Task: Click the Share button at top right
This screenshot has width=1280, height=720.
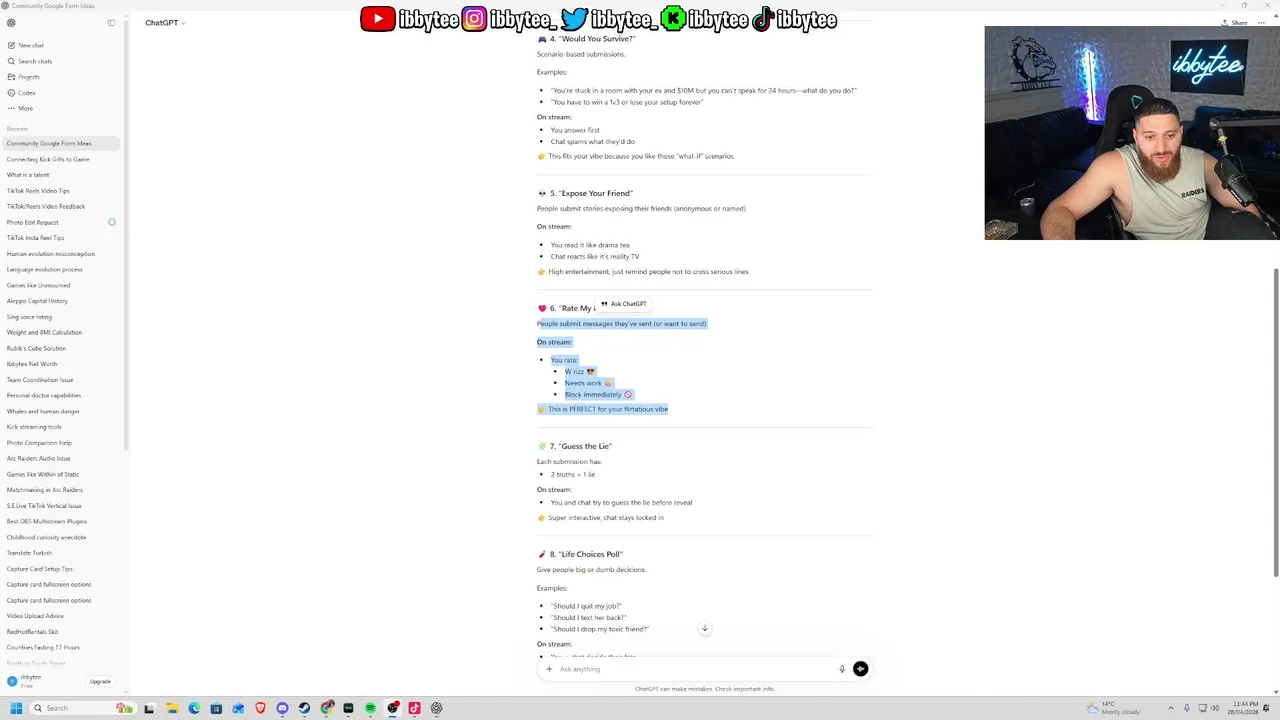Action: tap(1235, 22)
